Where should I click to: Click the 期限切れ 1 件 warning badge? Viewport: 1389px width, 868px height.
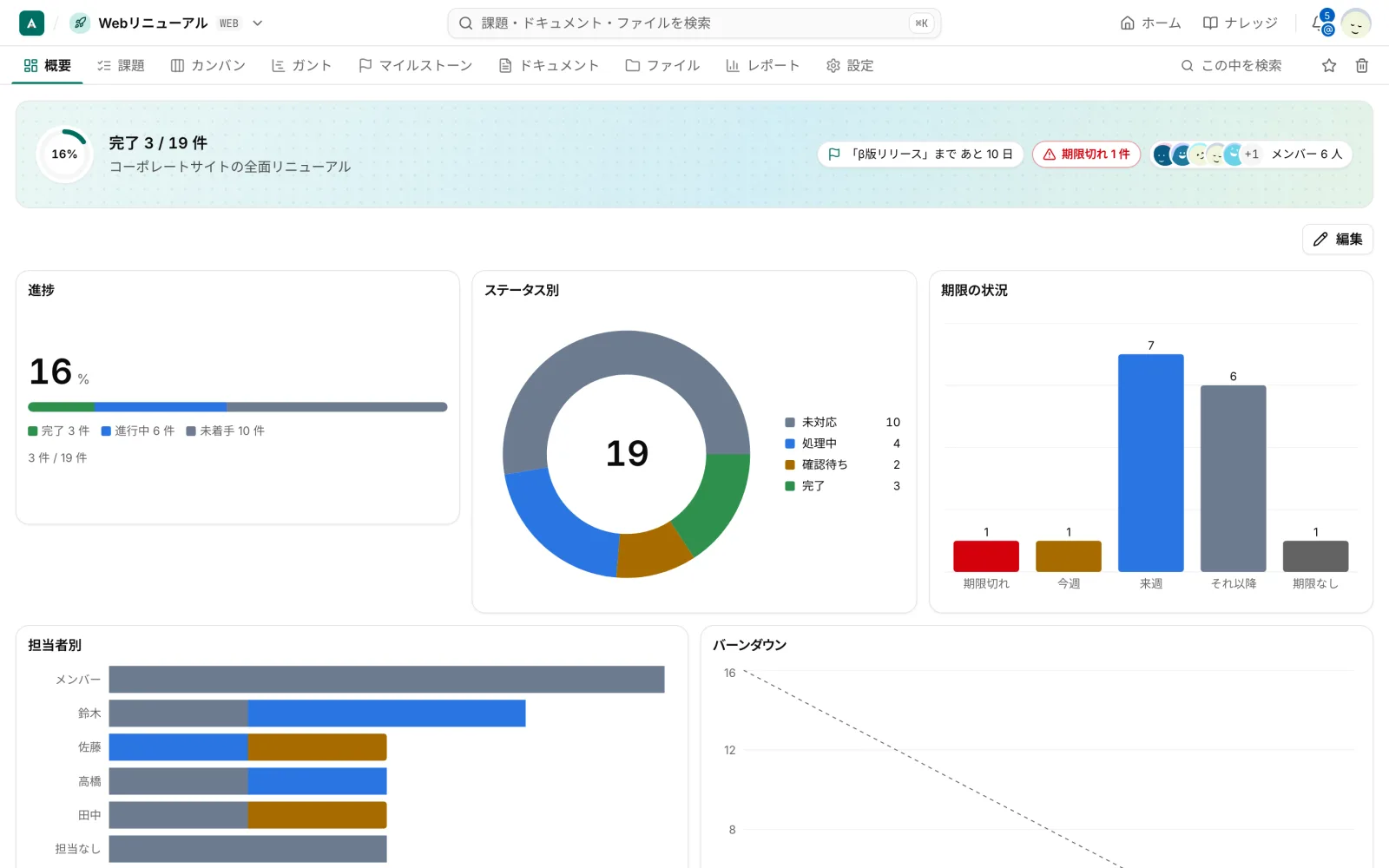[1086, 154]
